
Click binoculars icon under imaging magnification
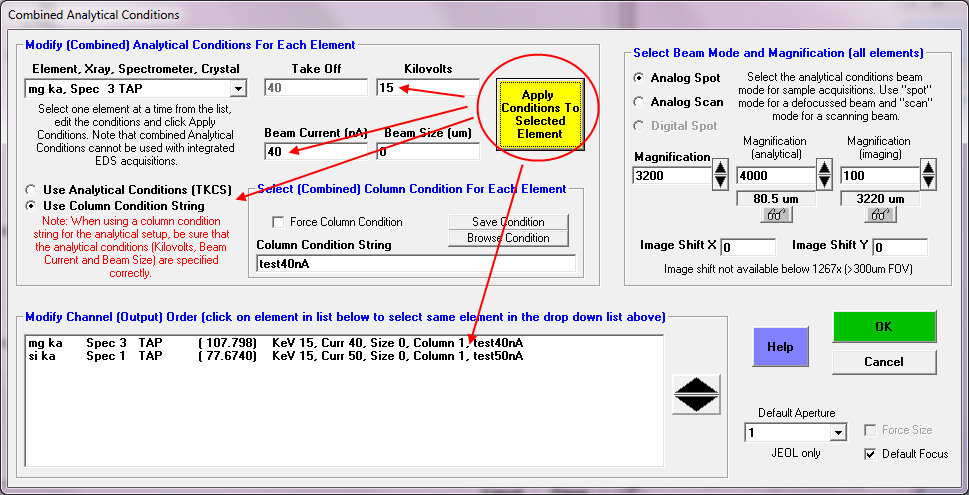pos(877,215)
